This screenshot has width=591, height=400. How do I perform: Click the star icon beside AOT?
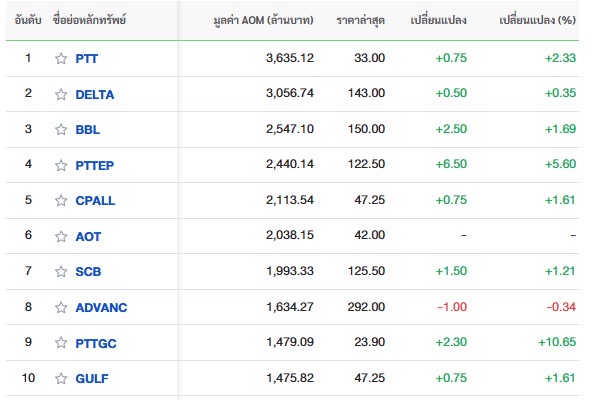coord(61,236)
